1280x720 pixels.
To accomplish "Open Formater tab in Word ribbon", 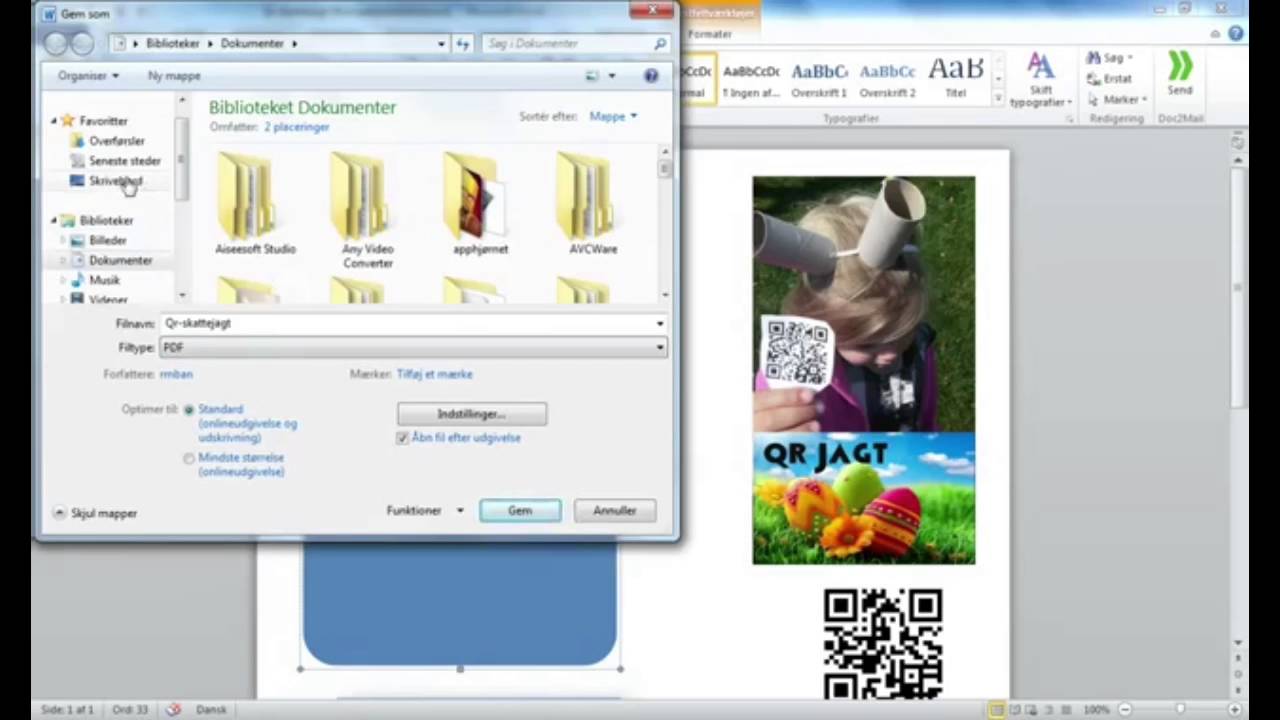I will coord(710,34).
